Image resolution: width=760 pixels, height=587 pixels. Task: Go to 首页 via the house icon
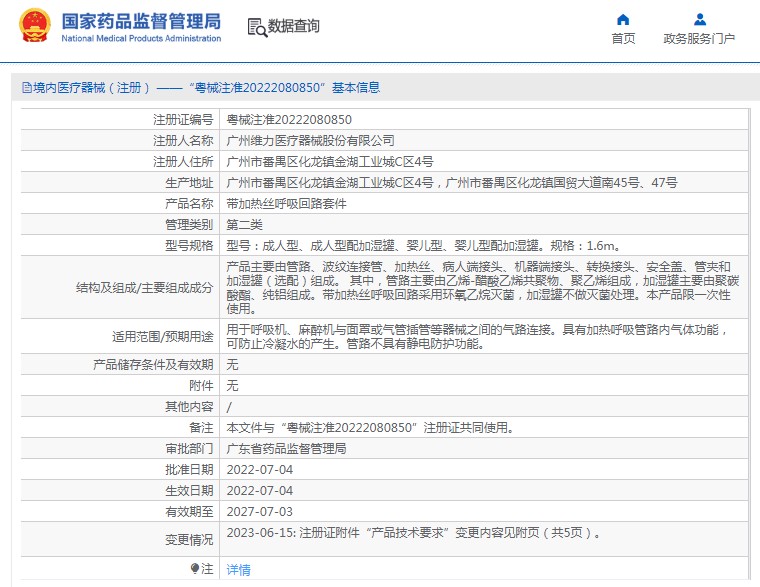(x=623, y=20)
